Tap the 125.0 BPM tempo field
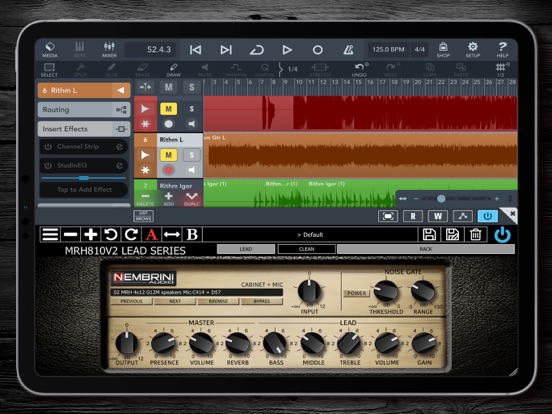Image resolution: width=552 pixels, height=414 pixels. click(388, 50)
